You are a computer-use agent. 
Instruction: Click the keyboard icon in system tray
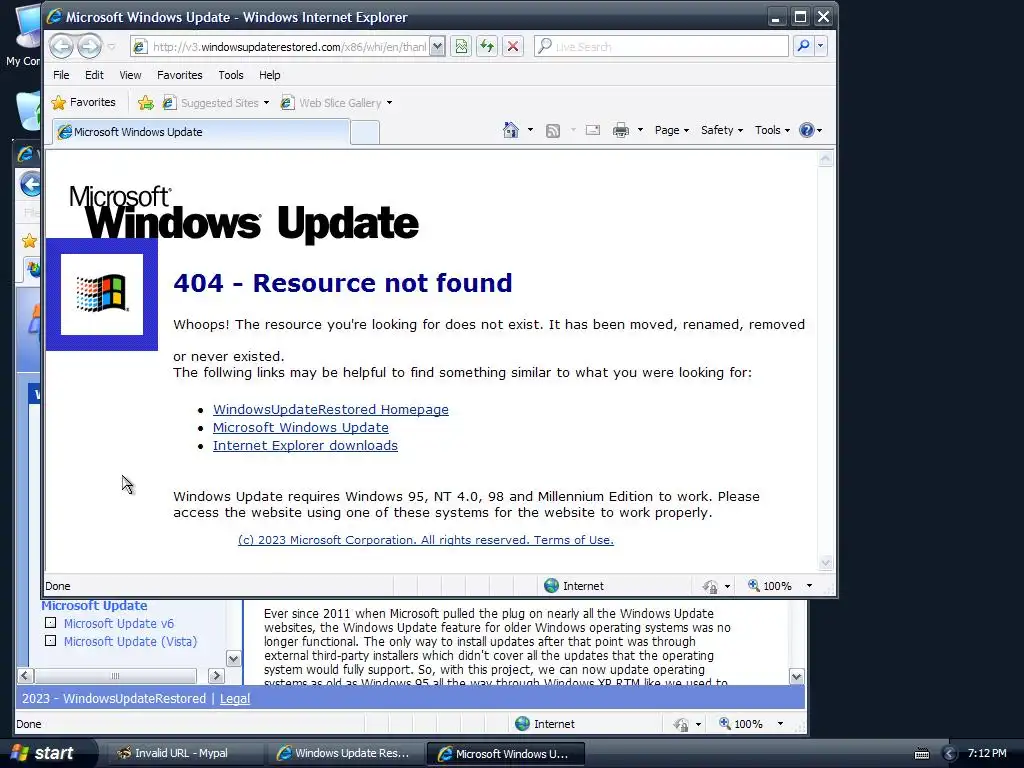coord(921,754)
